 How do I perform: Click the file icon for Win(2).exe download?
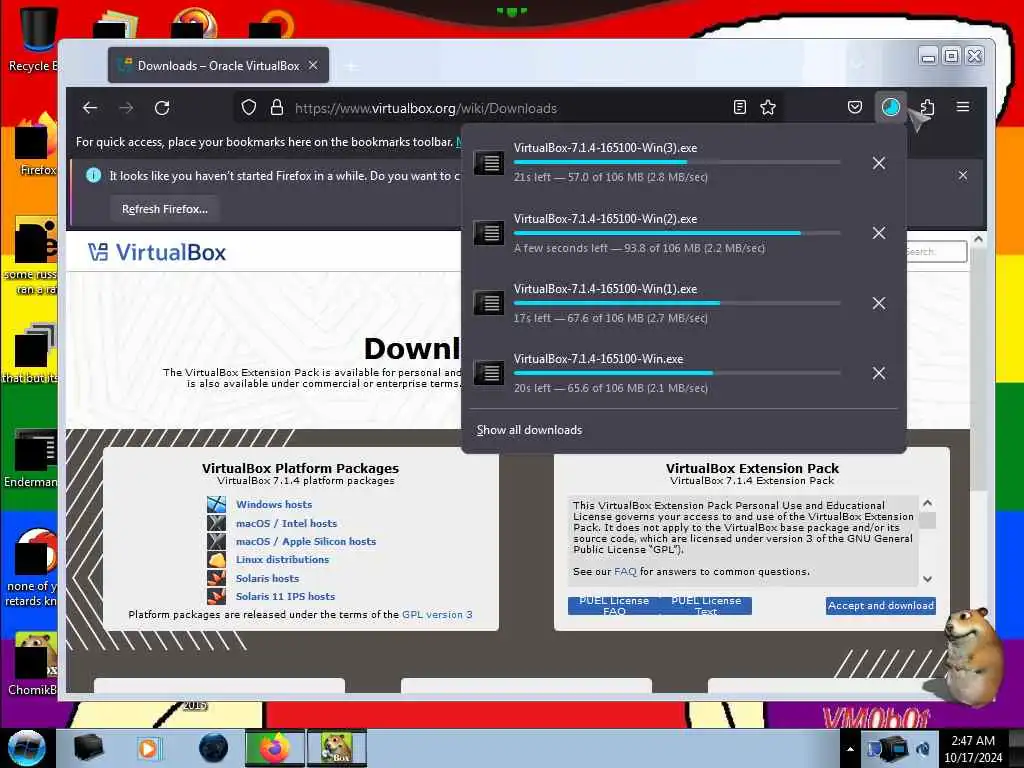tap(488, 232)
